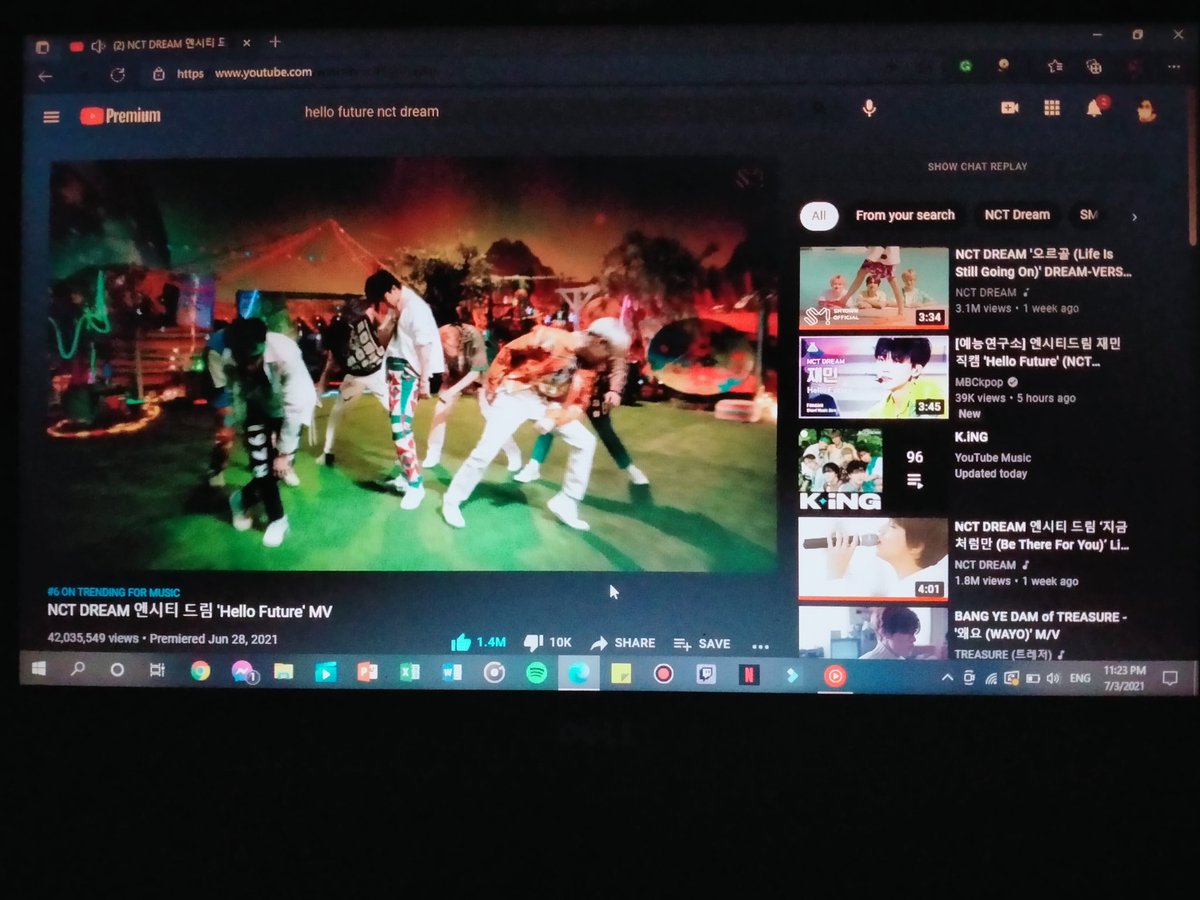
Task: Close the NCT DREAM browser tab
Action: point(246,43)
